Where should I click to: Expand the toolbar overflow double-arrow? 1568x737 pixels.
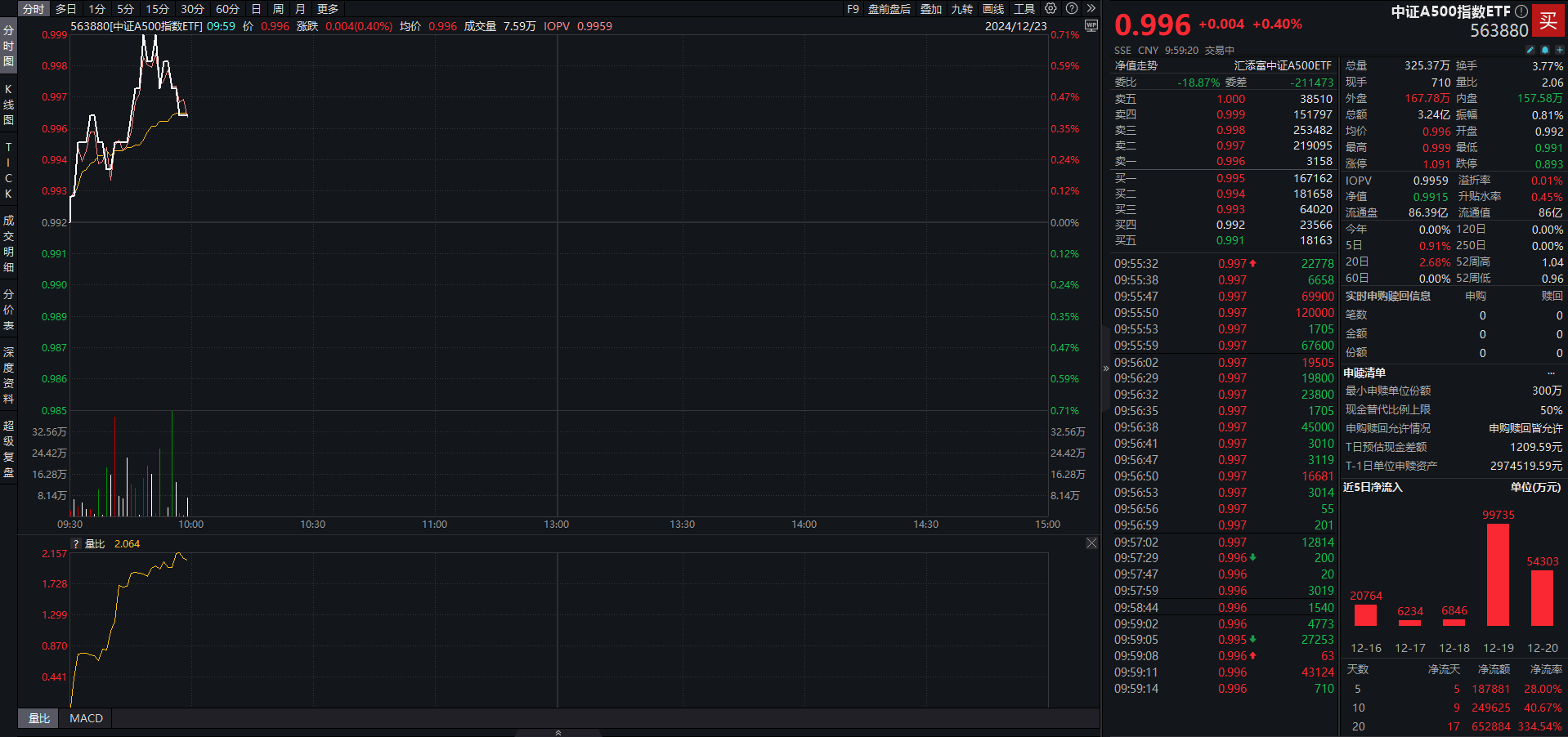tap(1091, 9)
